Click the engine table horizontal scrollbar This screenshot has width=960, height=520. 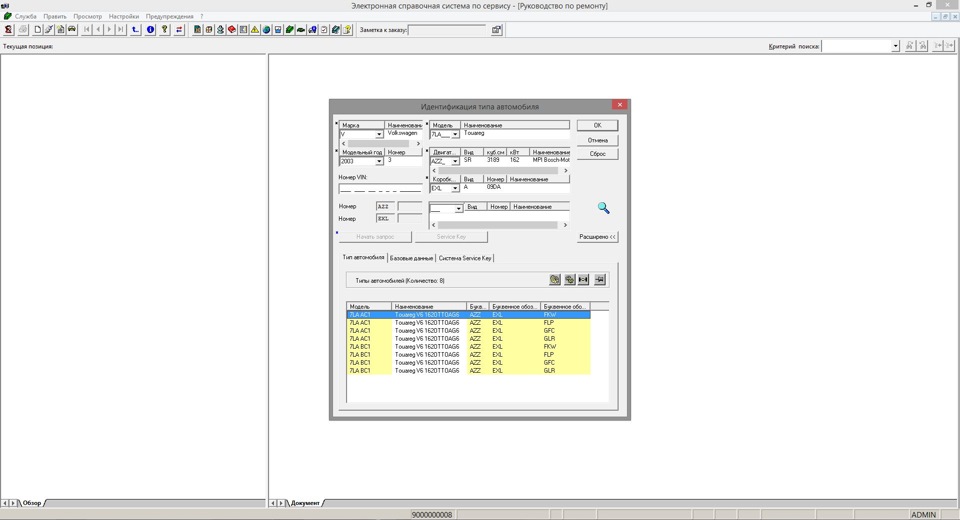pyautogui.click(x=500, y=171)
